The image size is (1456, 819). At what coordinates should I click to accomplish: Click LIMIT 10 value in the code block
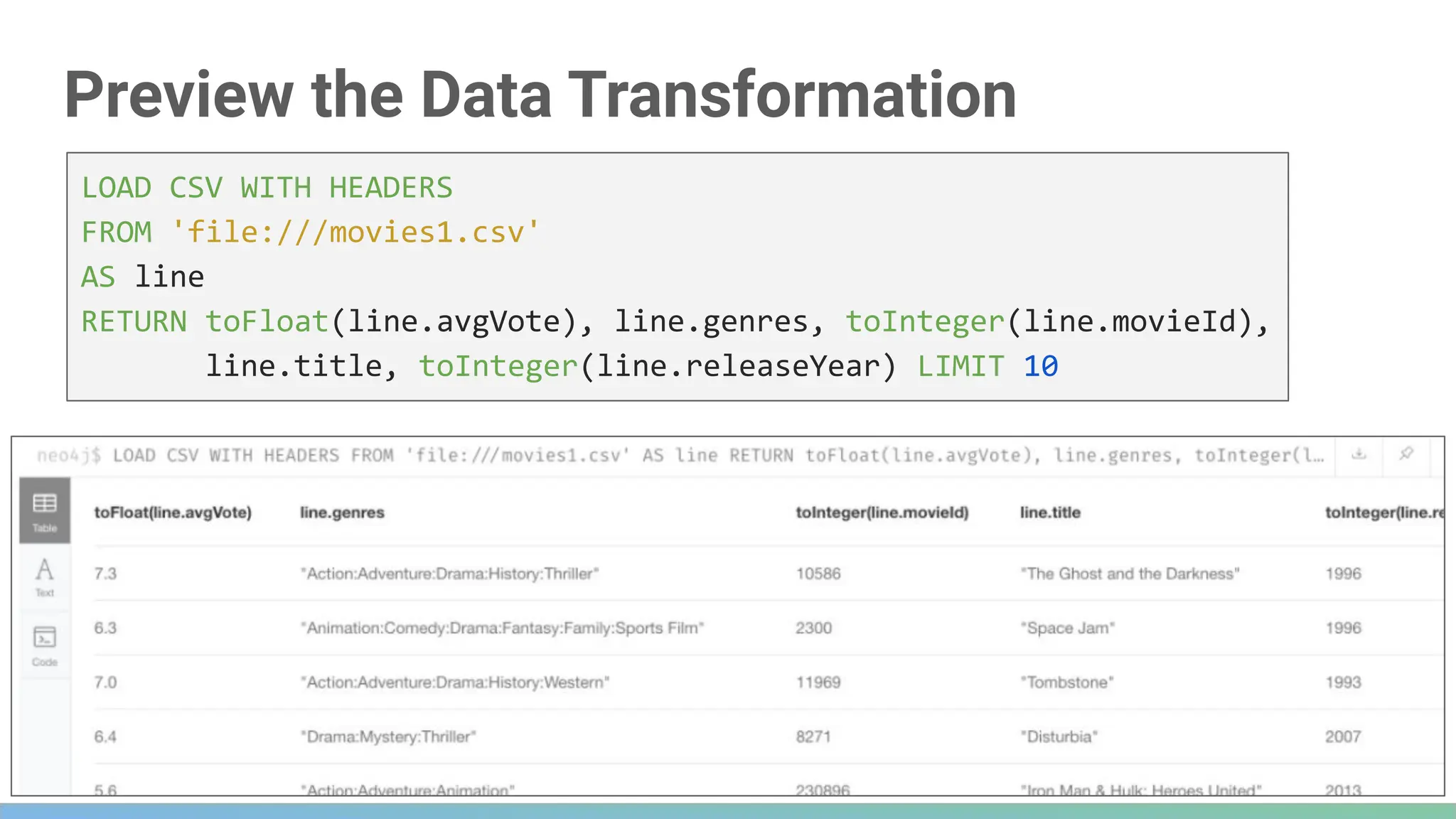[1041, 367]
